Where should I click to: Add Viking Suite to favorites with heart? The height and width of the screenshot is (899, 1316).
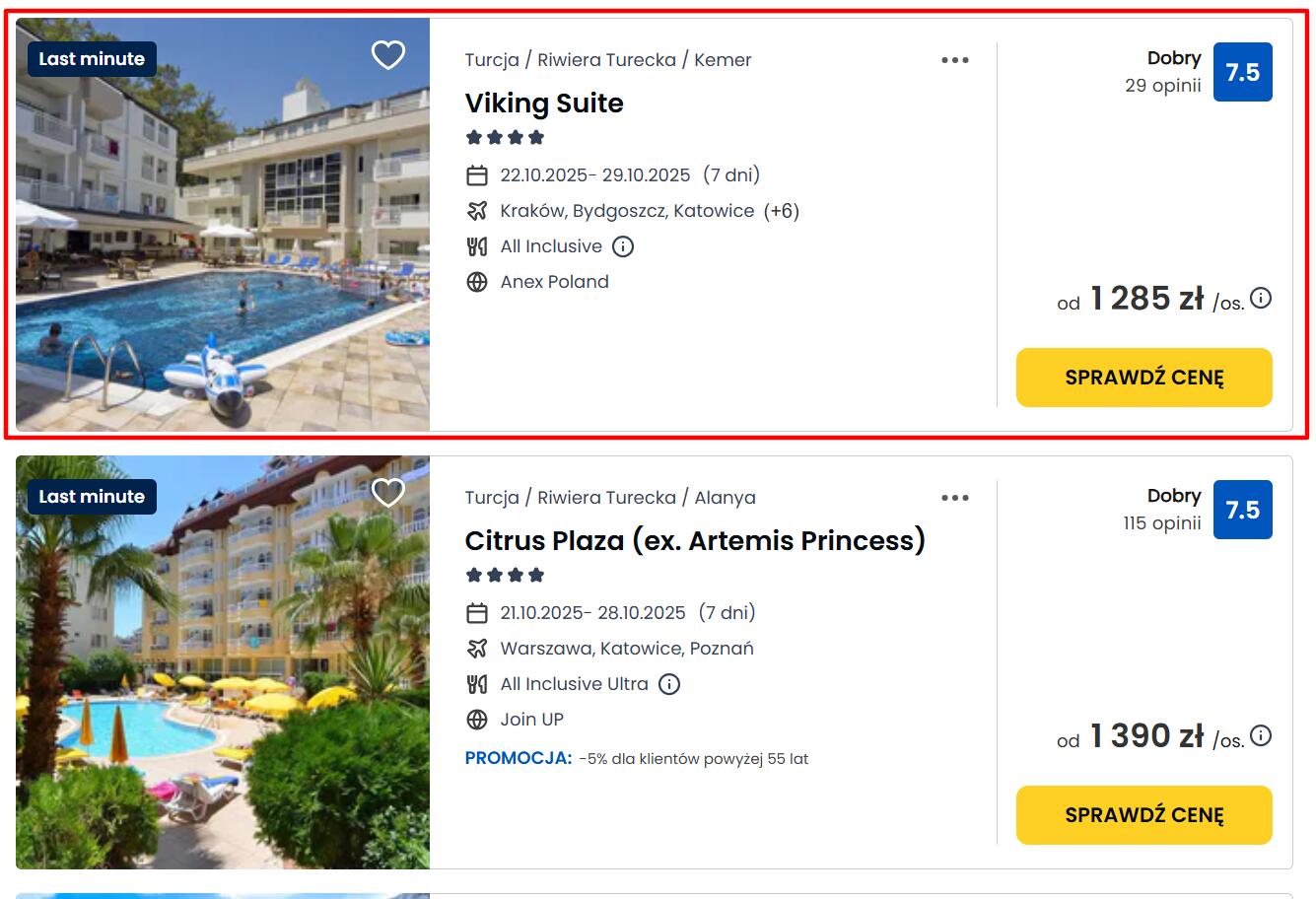tap(388, 55)
